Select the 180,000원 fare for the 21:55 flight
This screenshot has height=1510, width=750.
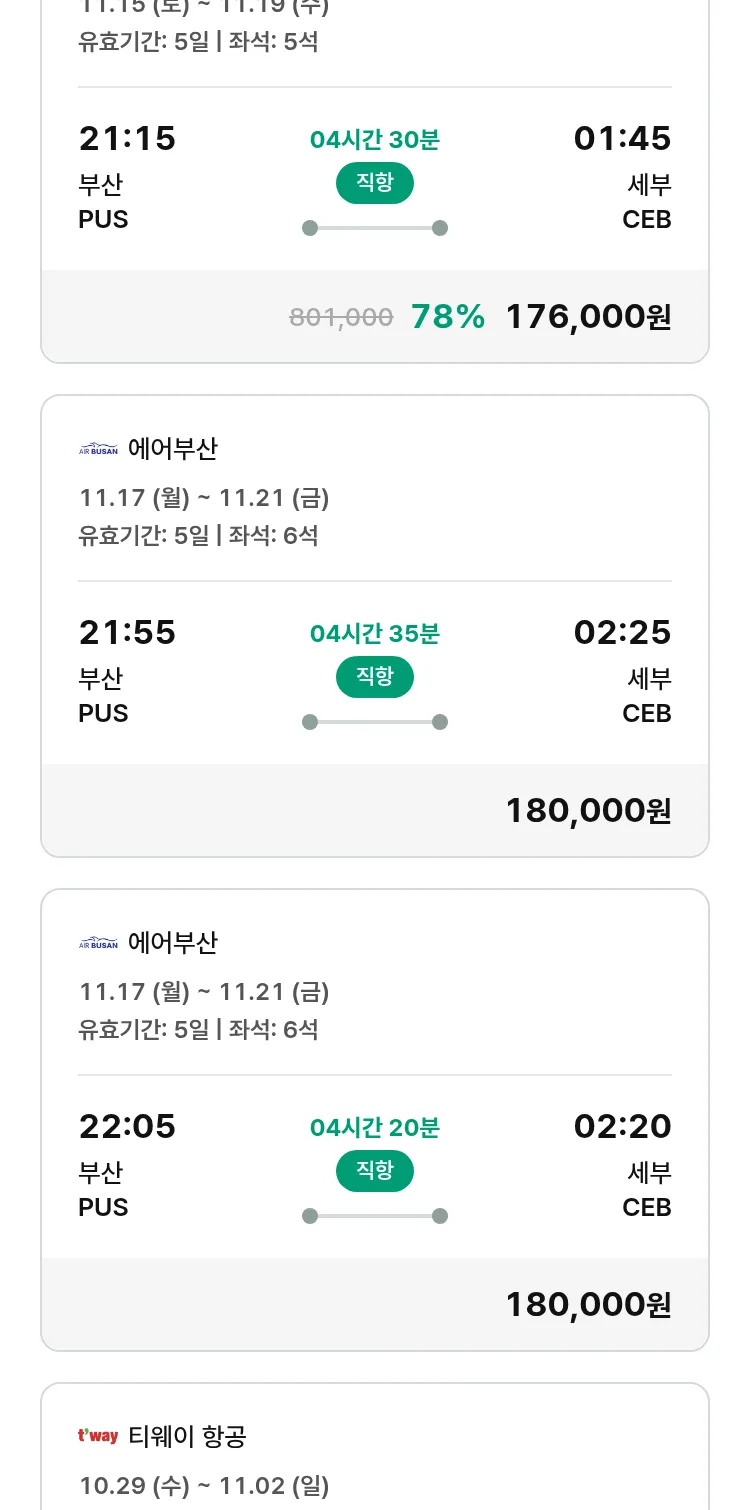click(x=588, y=811)
